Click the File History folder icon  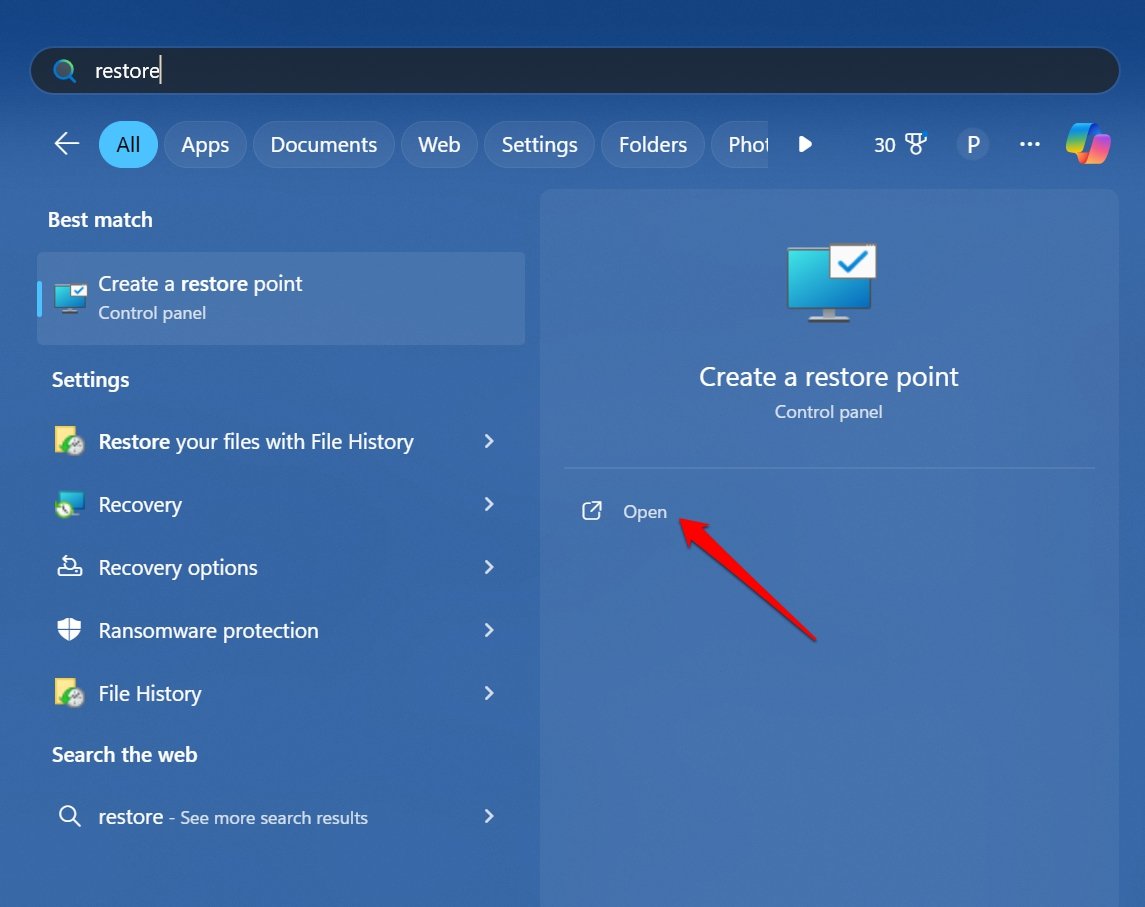tap(69, 693)
